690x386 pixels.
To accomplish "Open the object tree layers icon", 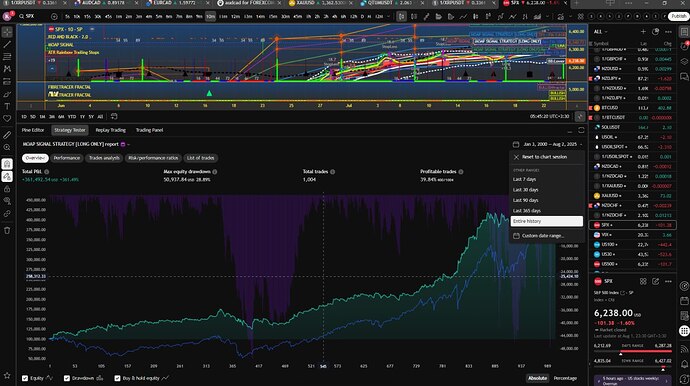I will tap(684, 62).
